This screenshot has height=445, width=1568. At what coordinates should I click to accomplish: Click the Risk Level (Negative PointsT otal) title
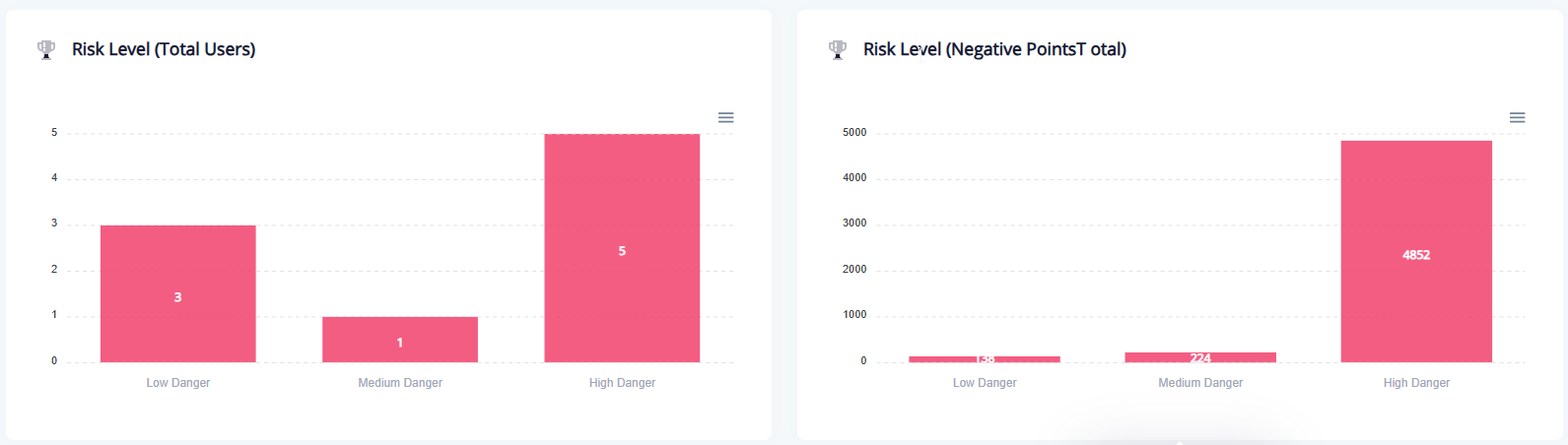coord(994,49)
